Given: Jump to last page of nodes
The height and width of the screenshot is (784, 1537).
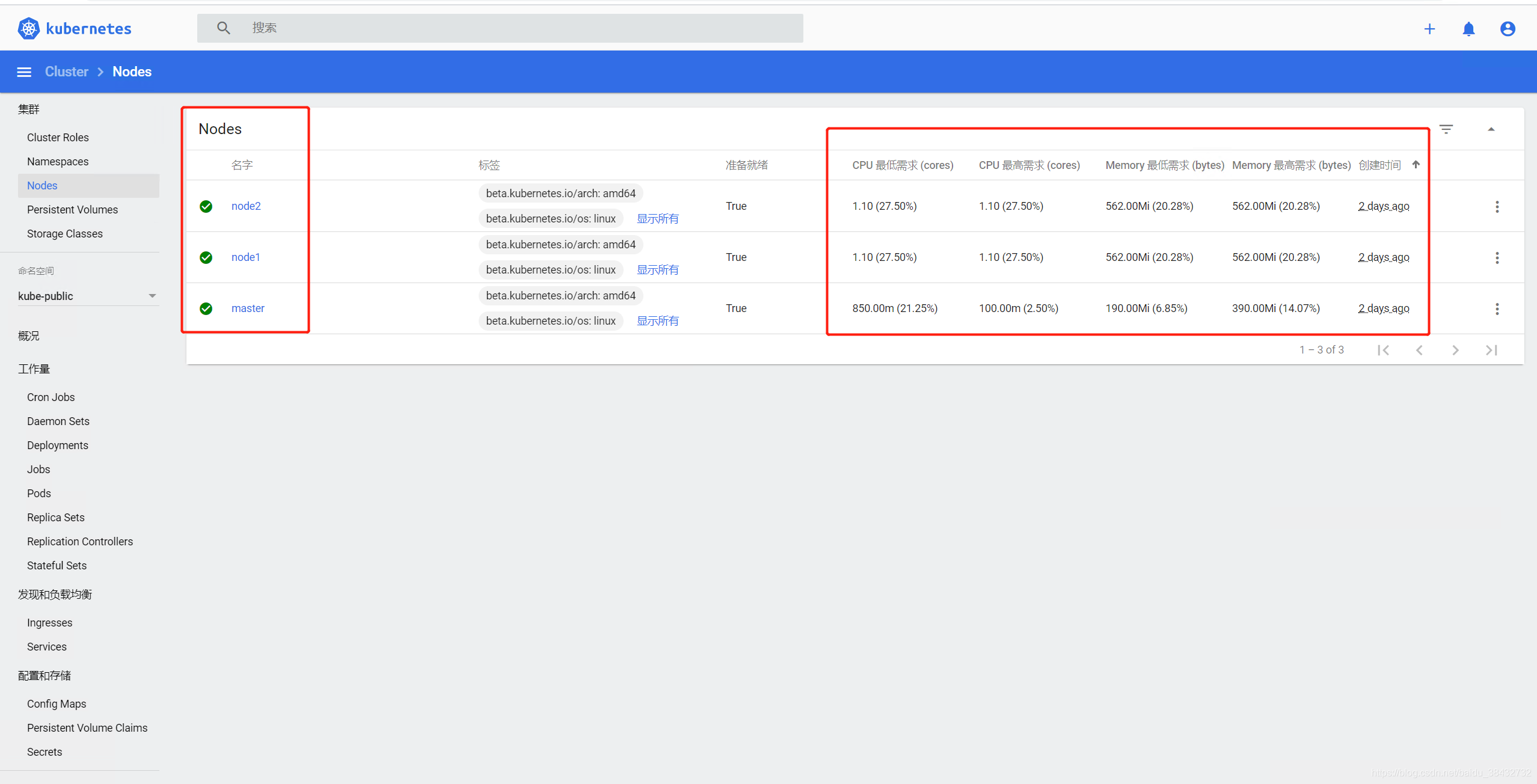Looking at the screenshot, I should click(1491, 350).
